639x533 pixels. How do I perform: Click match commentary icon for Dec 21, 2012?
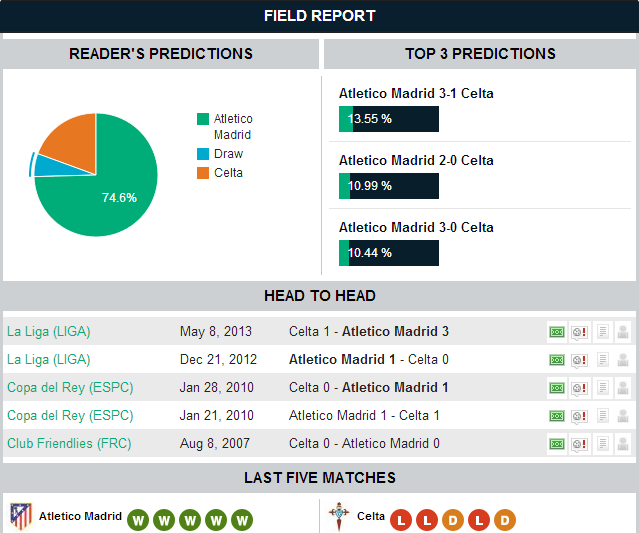[x=580, y=360]
